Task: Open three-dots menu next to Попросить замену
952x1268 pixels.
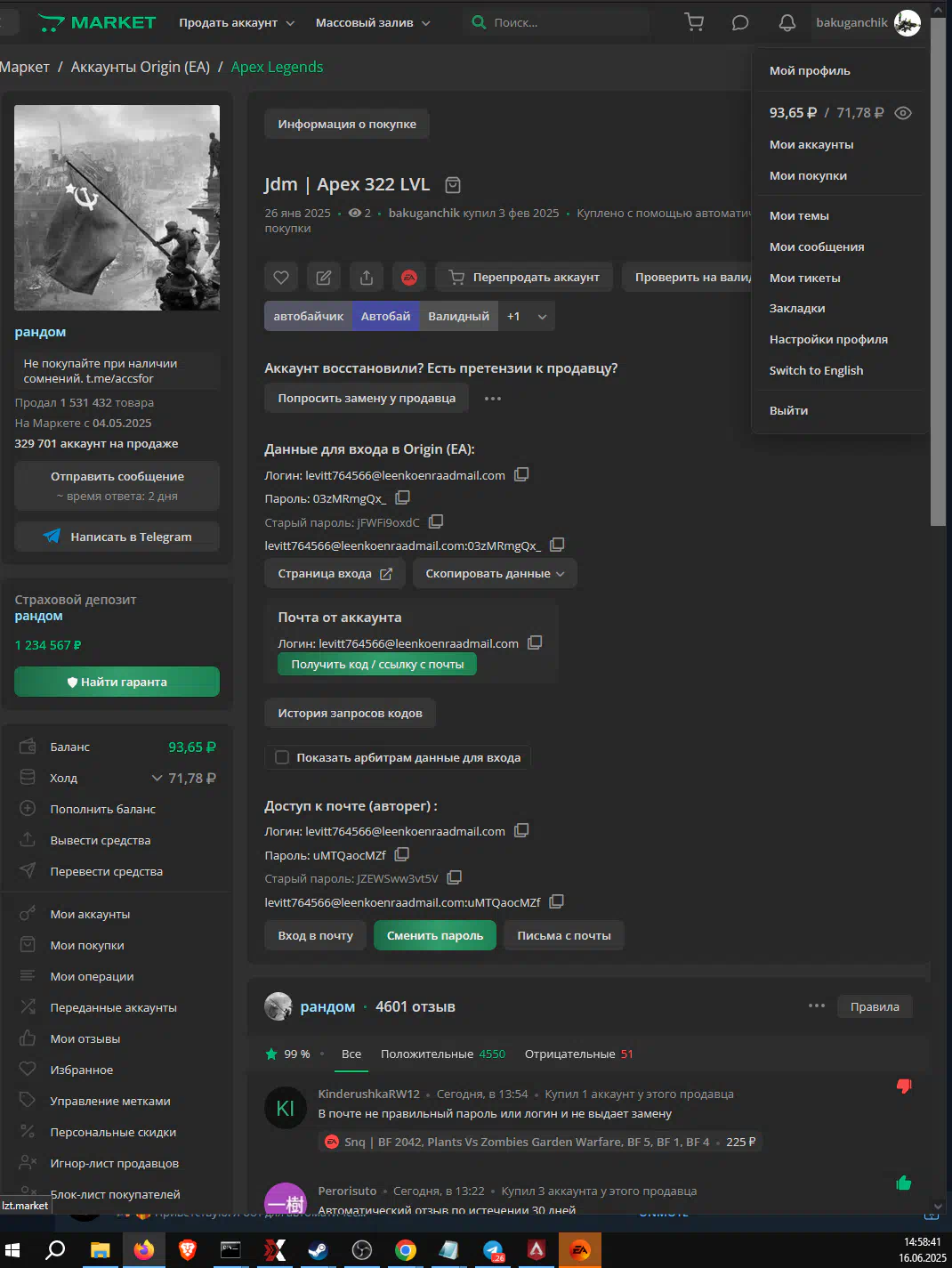Action: point(493,399)
